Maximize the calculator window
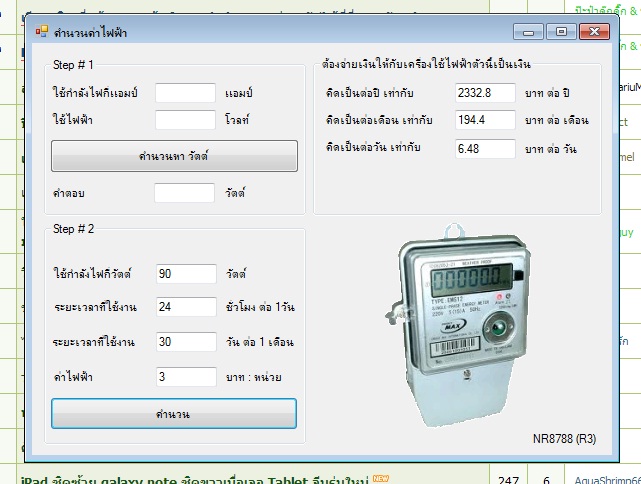The width and height of the screenshot is (641, 484). click(x=561, y=31)
